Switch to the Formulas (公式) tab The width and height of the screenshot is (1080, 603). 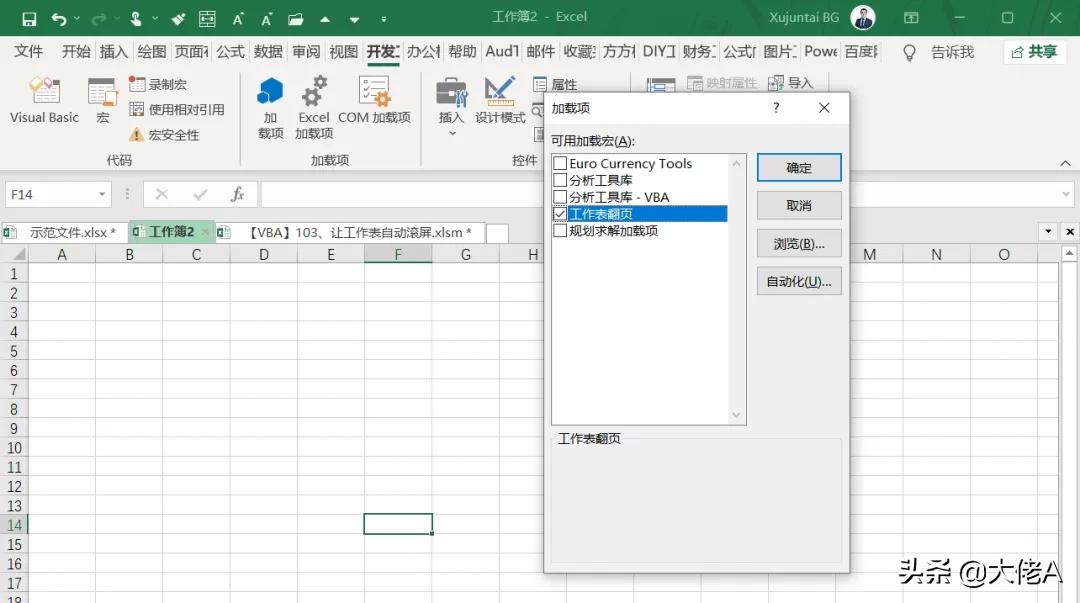pos(230,52)
